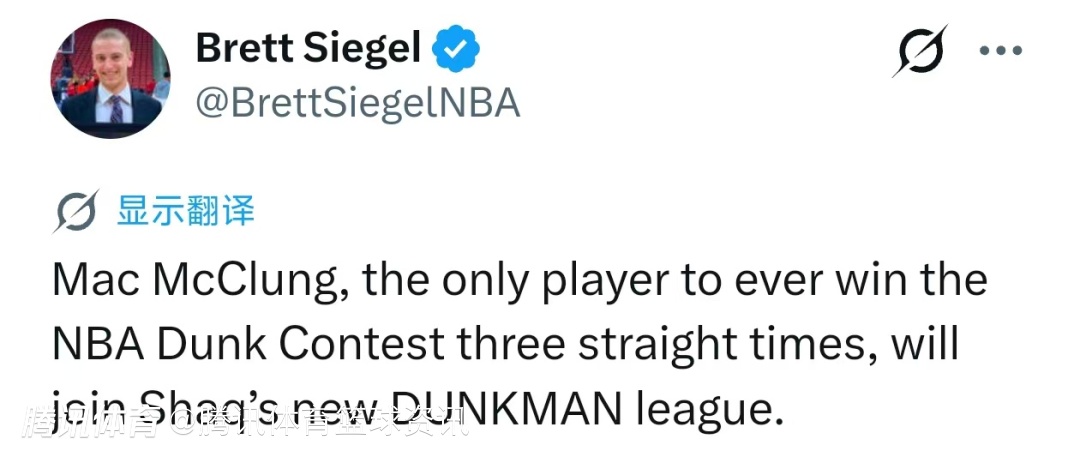Click the word "new" in the last line
Viewport: 1080px width, 457px height.
click(339, 408)
